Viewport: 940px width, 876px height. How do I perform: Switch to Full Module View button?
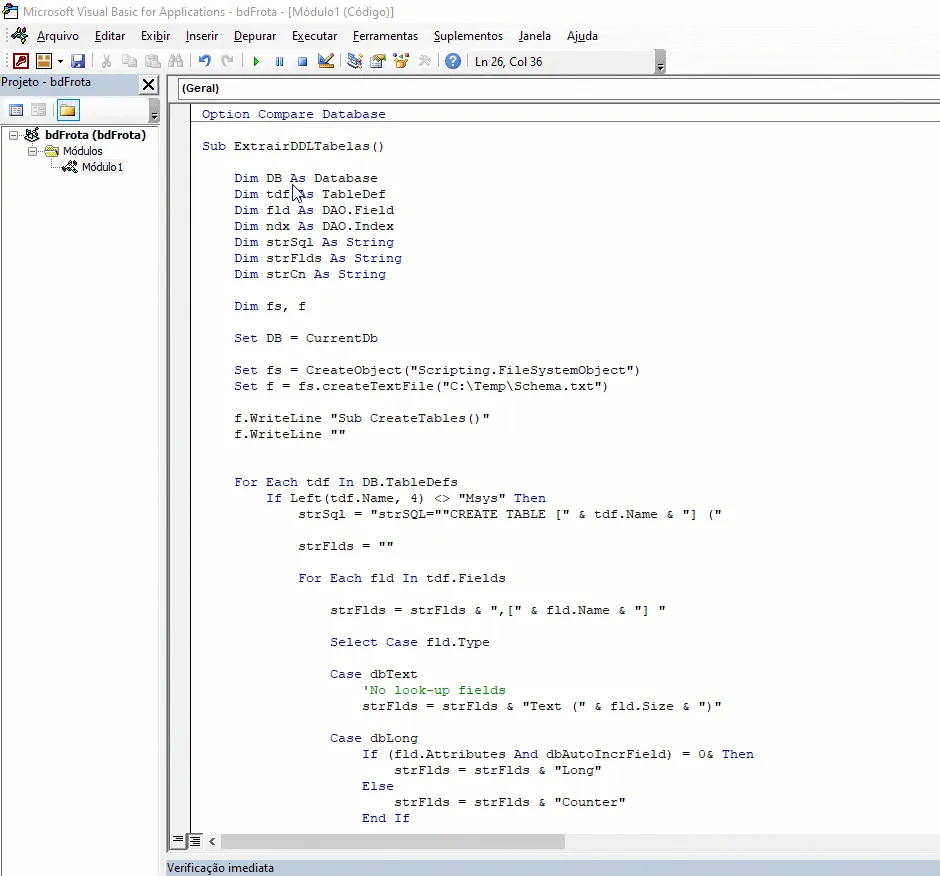click(195, 841)
